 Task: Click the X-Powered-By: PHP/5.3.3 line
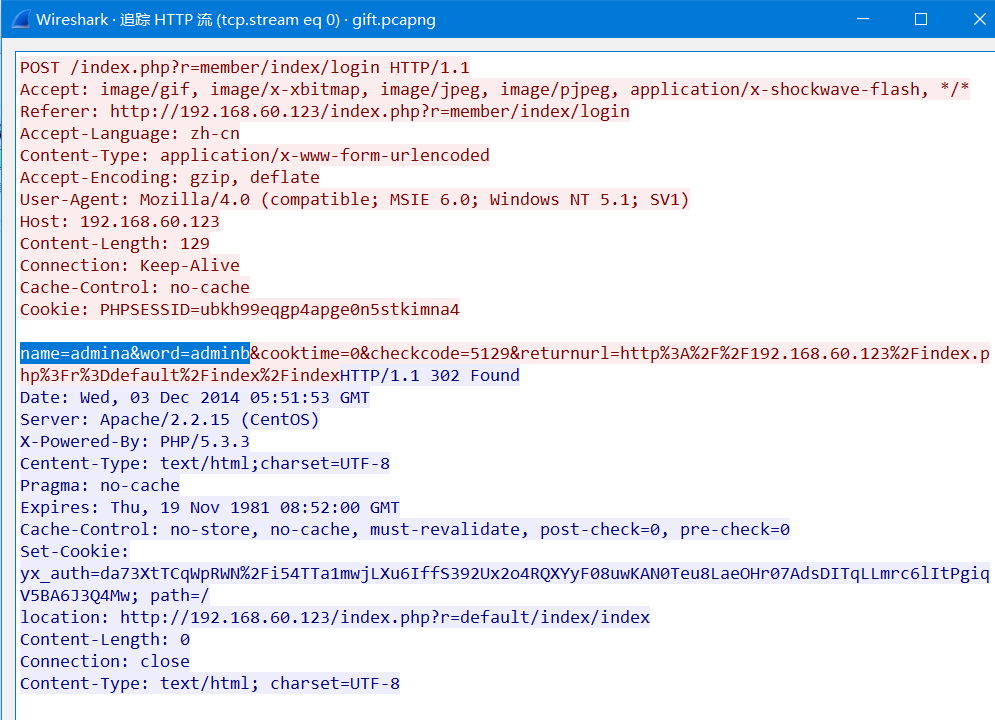click(135, 442)
